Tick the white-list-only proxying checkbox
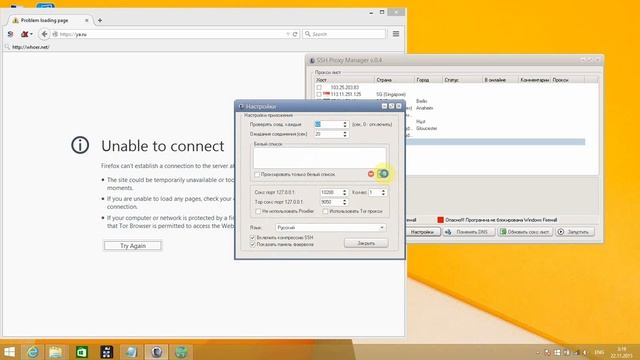This screenshot has width=640, height=360. [x=257, y=174]
